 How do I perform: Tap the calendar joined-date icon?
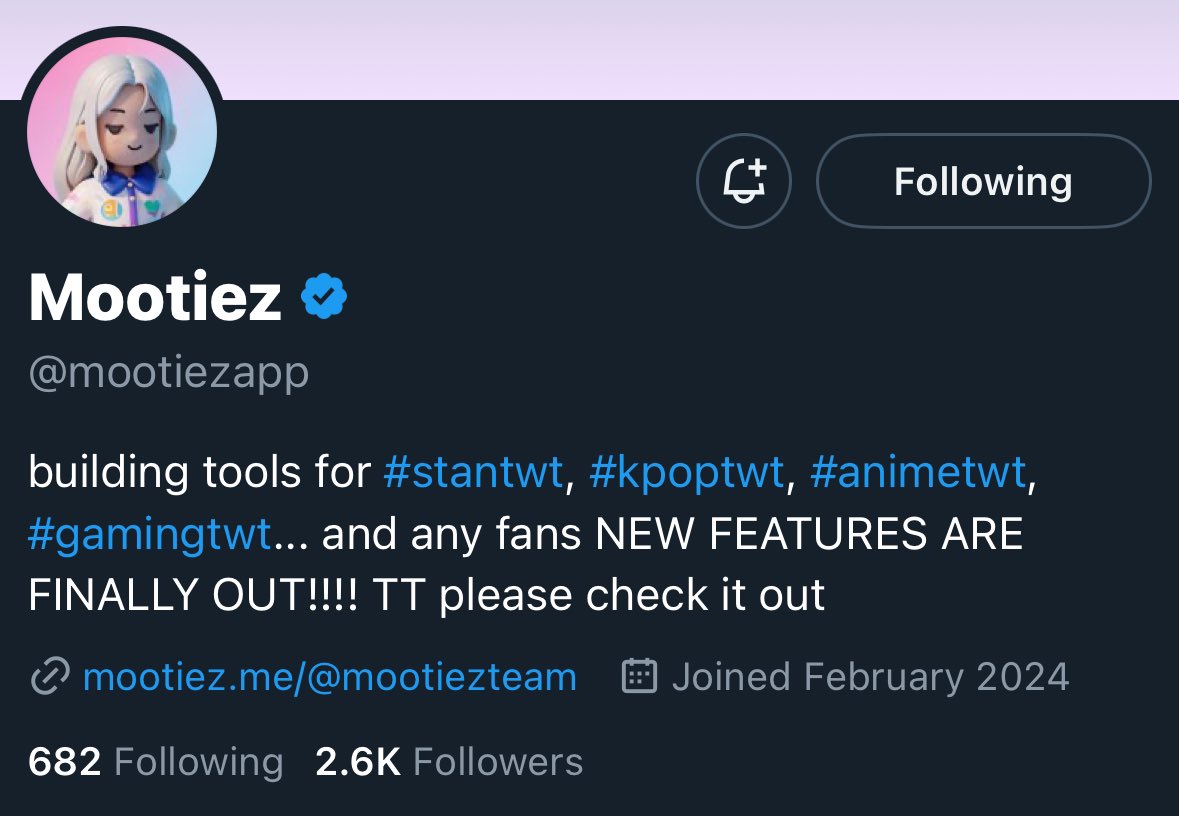coord(640,675)
